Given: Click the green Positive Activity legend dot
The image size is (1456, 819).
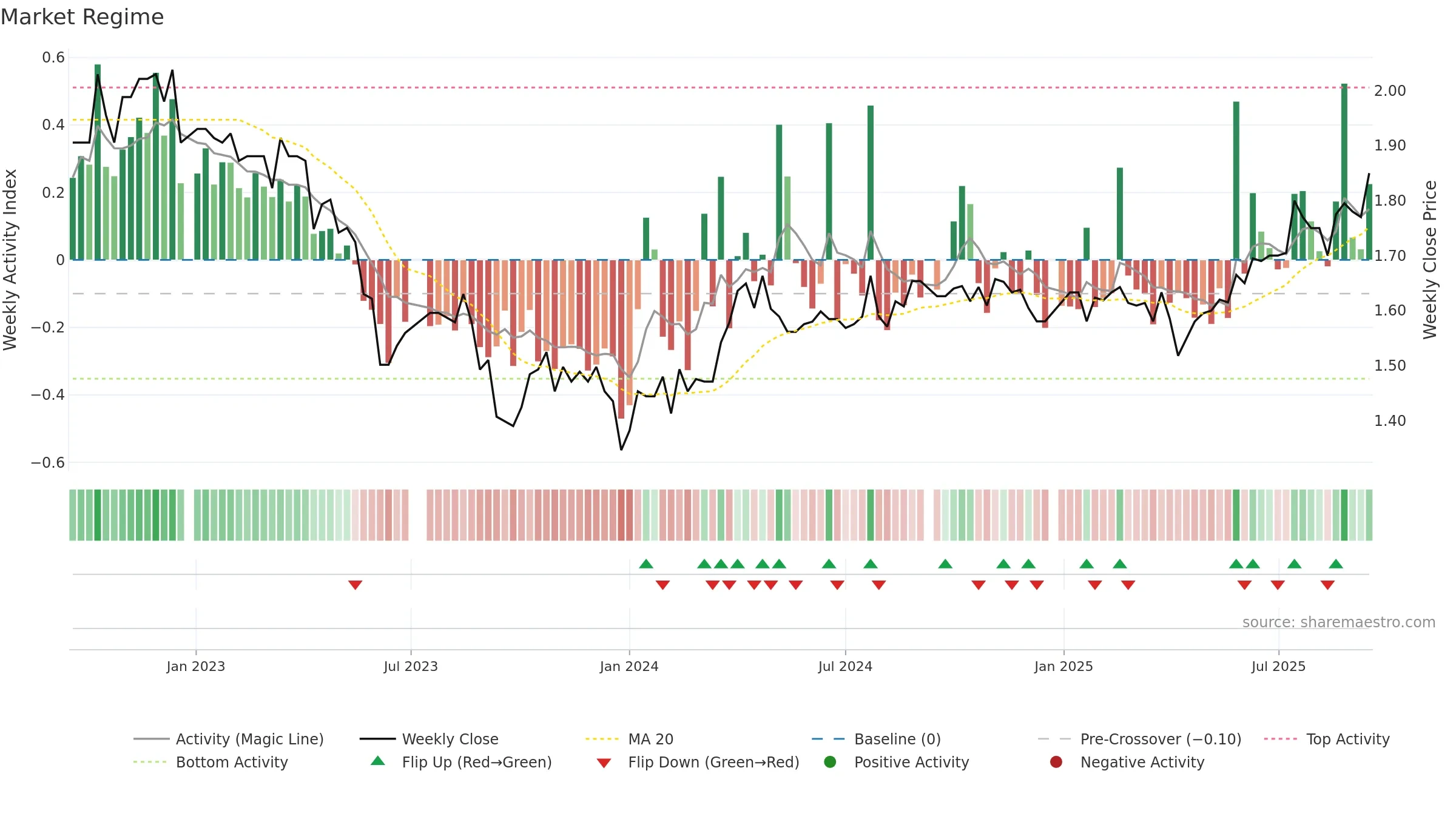Looking at the screenshot, I should (831, 761).
